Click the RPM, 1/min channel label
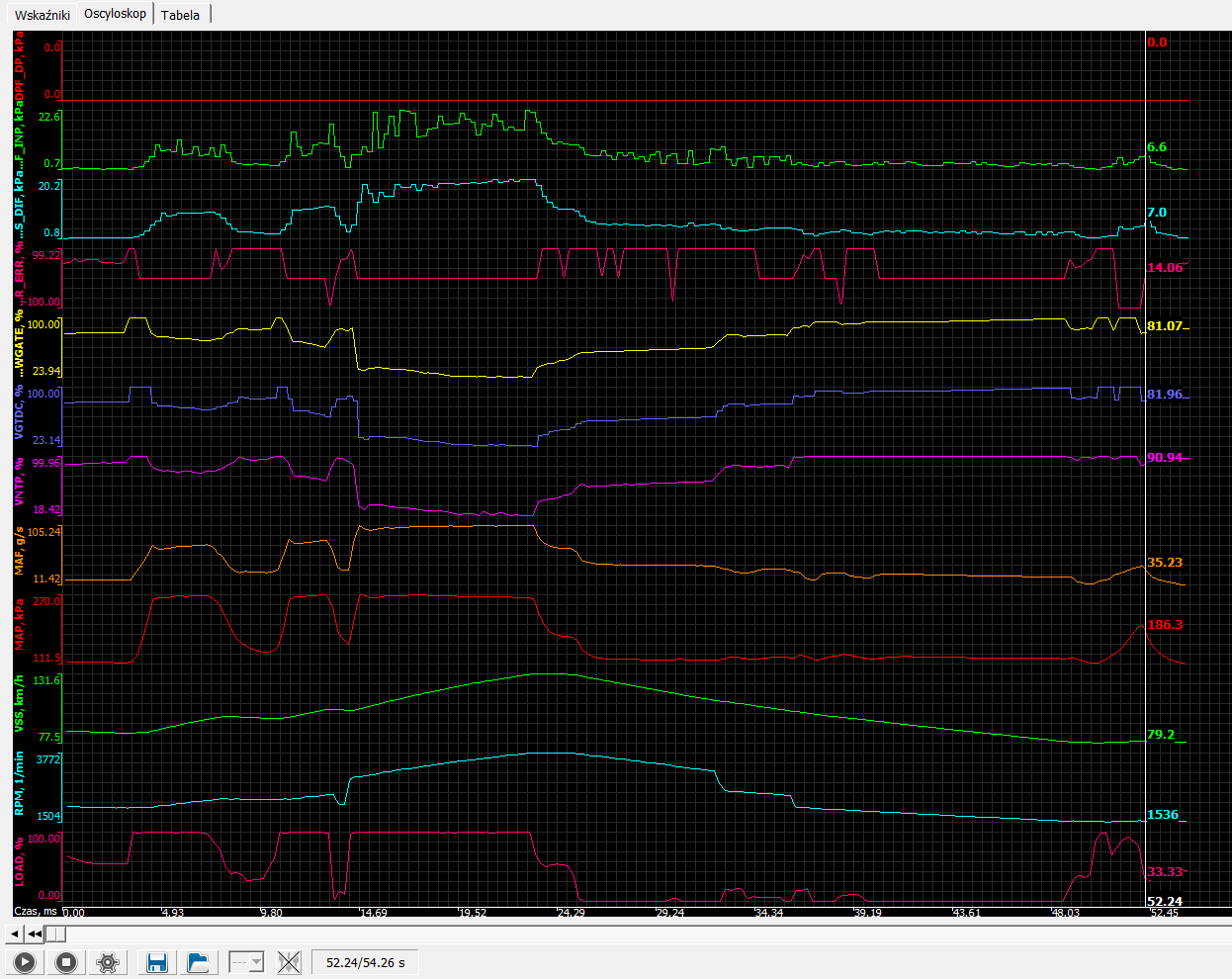 (19, 783)
